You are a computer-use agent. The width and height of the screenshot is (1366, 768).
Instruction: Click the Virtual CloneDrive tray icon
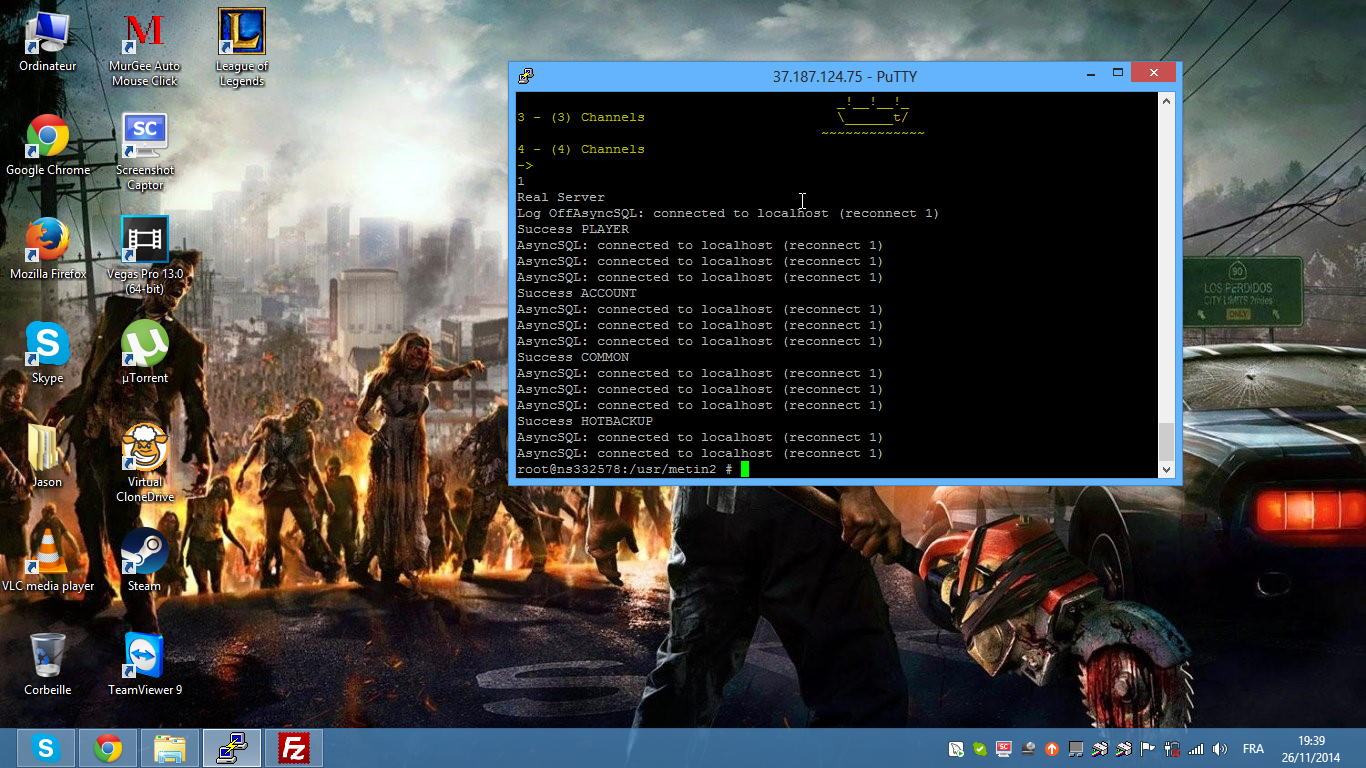[1028, 749]
